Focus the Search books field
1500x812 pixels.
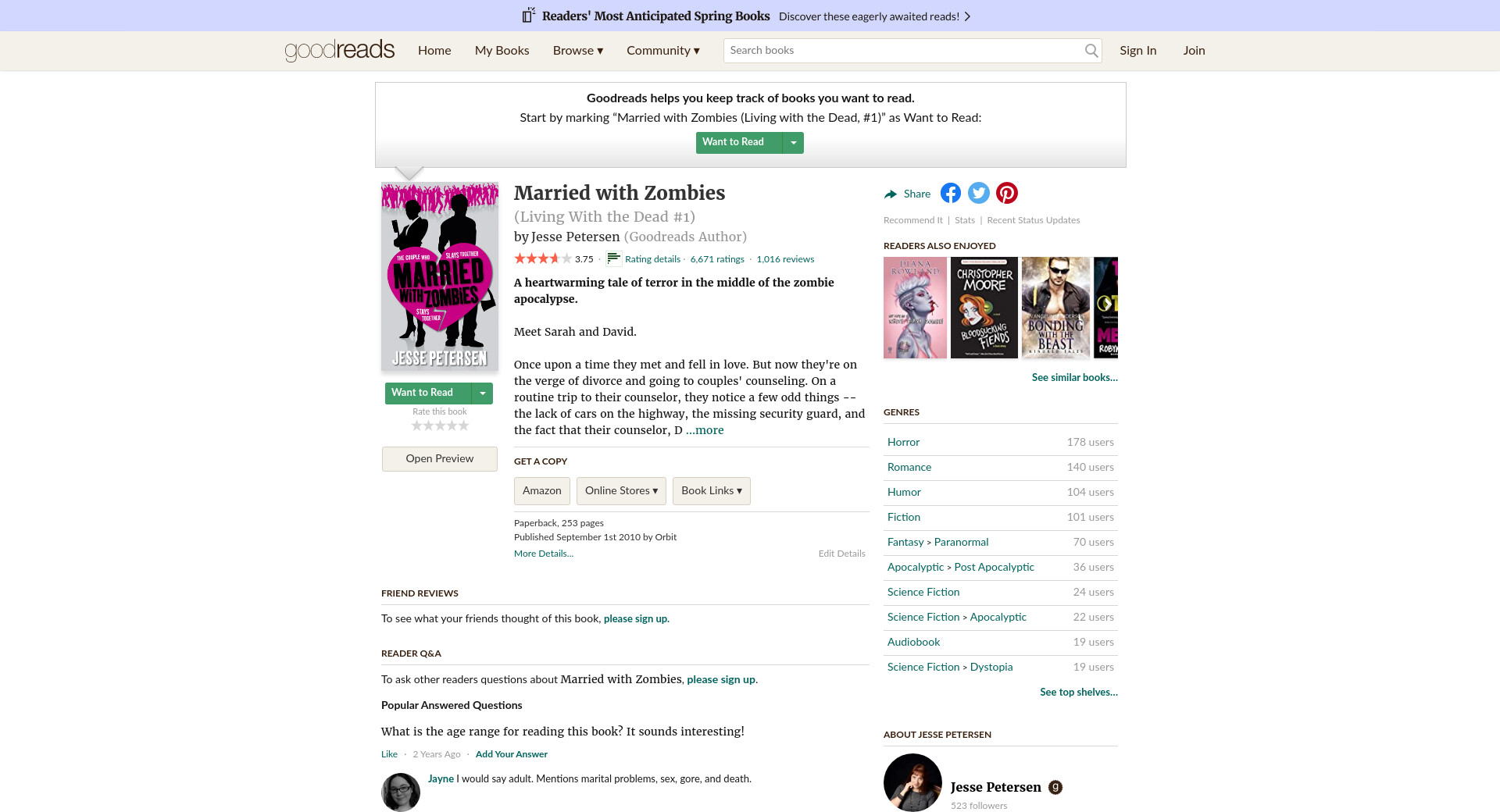902,51
